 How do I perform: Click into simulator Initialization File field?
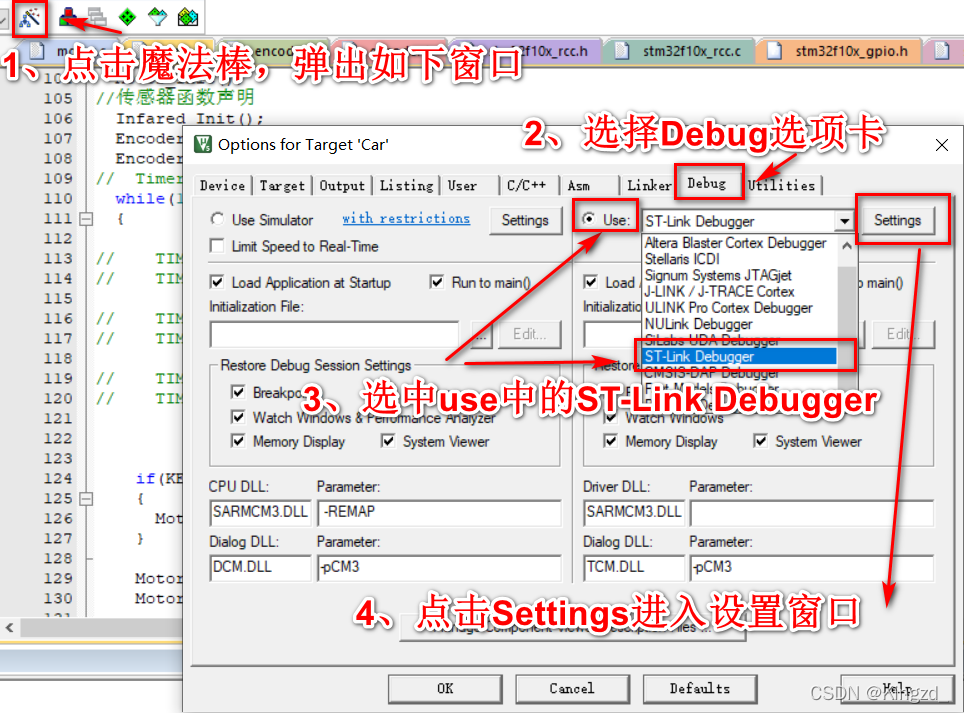click(x=334, y=335)
